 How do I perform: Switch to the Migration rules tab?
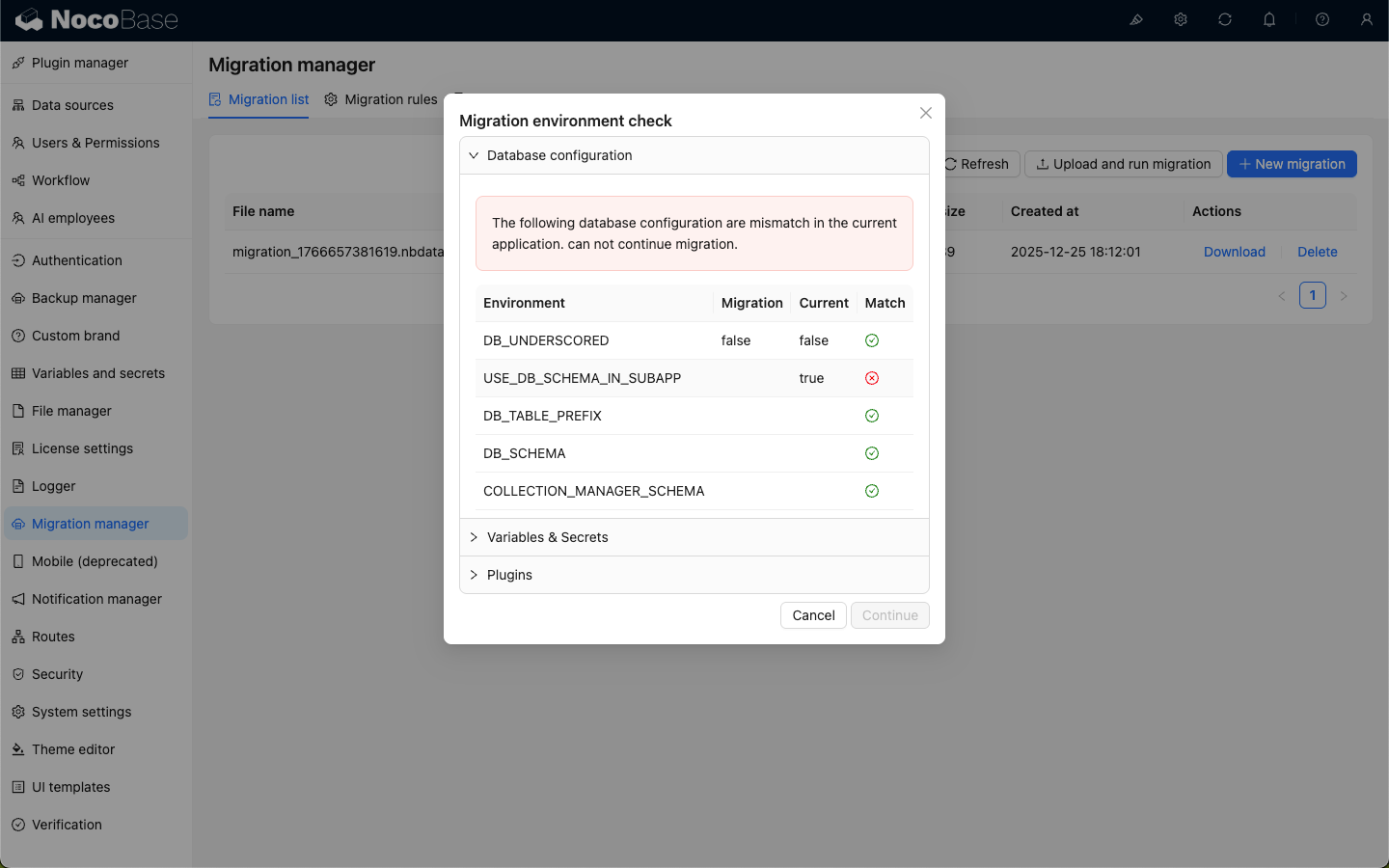point(381,99)
